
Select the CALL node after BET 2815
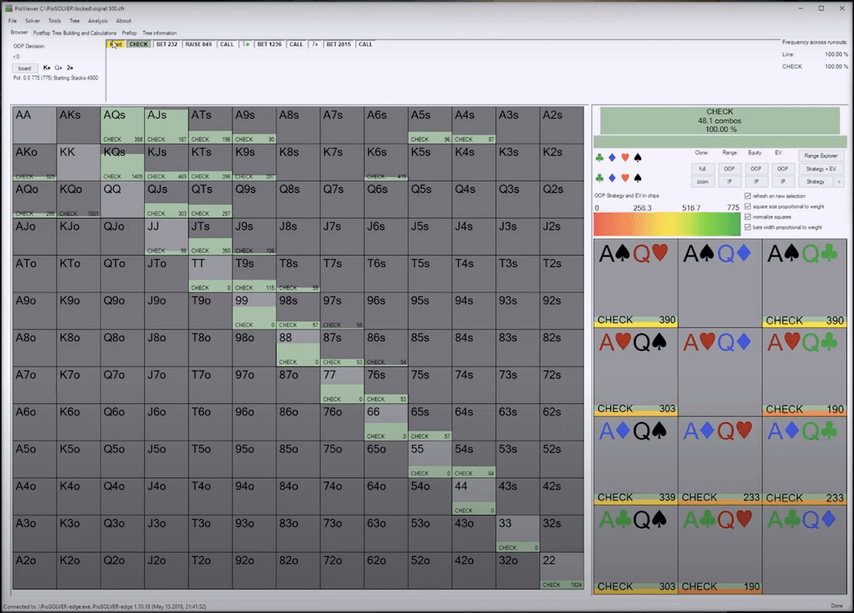coord(365,44)
